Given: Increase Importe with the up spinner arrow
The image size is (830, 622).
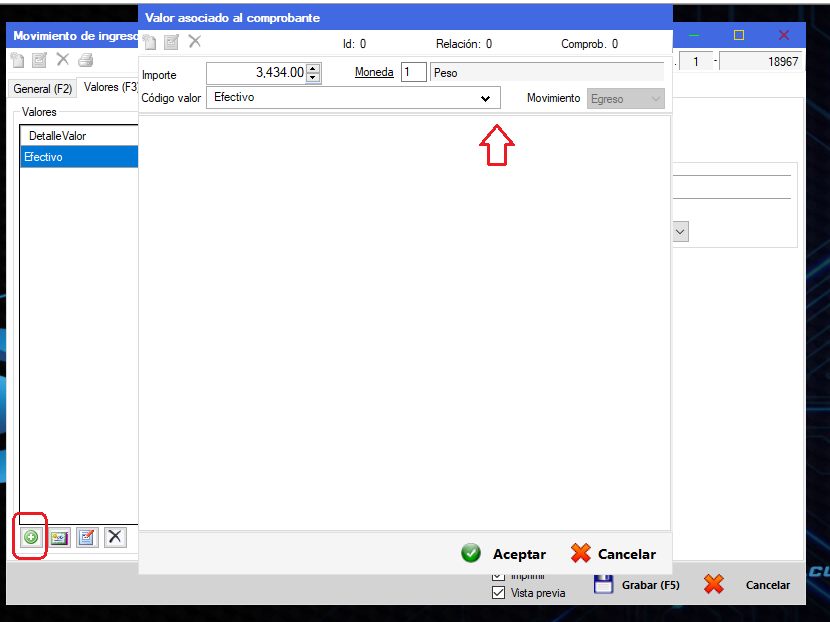Looking at the screenshot, I should tap(313, 68).
